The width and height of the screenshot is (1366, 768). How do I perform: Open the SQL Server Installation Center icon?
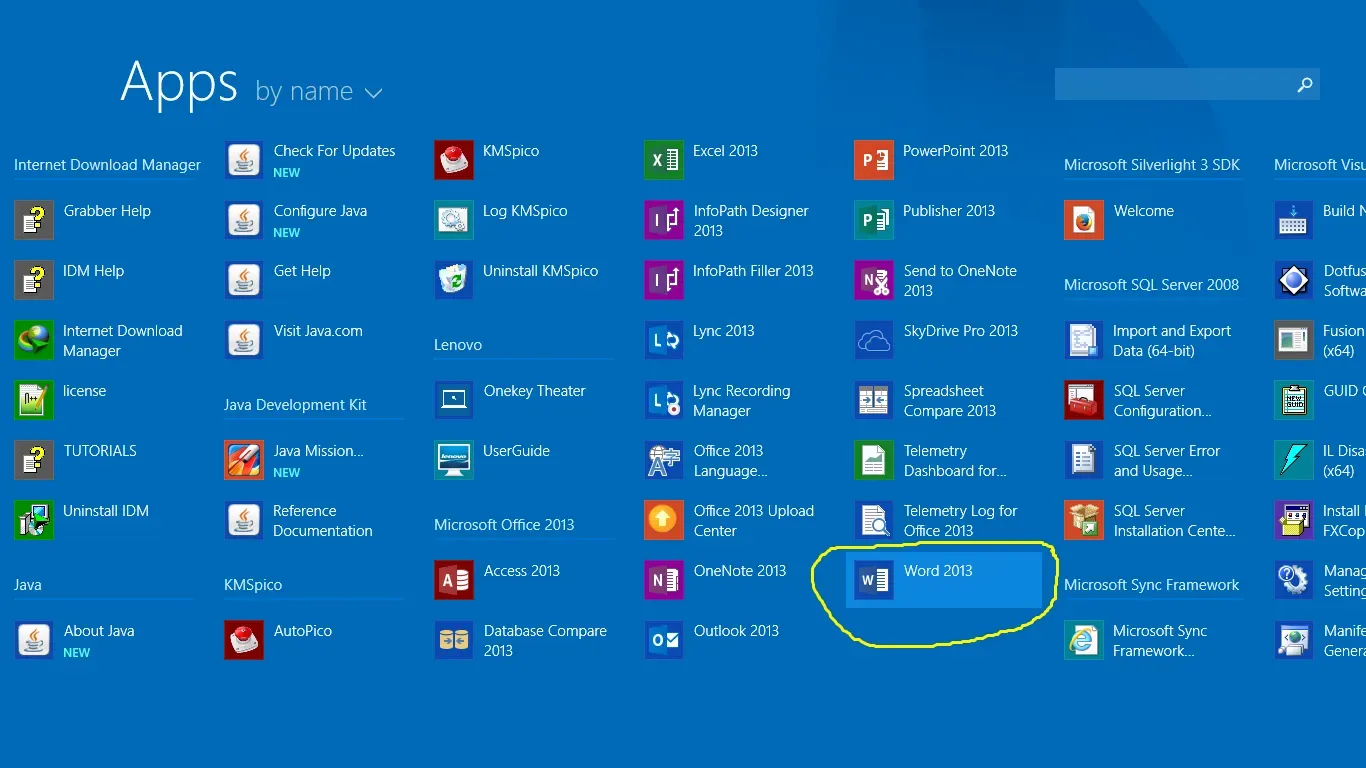pyautogui.click(x=1084, y=520)
